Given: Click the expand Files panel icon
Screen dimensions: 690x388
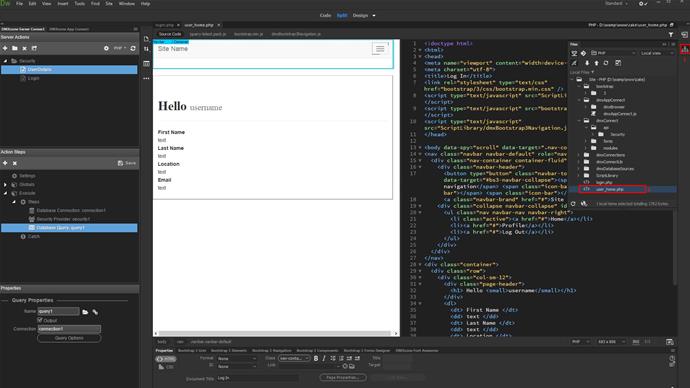Looking at the screenshot, I should 618,63.
